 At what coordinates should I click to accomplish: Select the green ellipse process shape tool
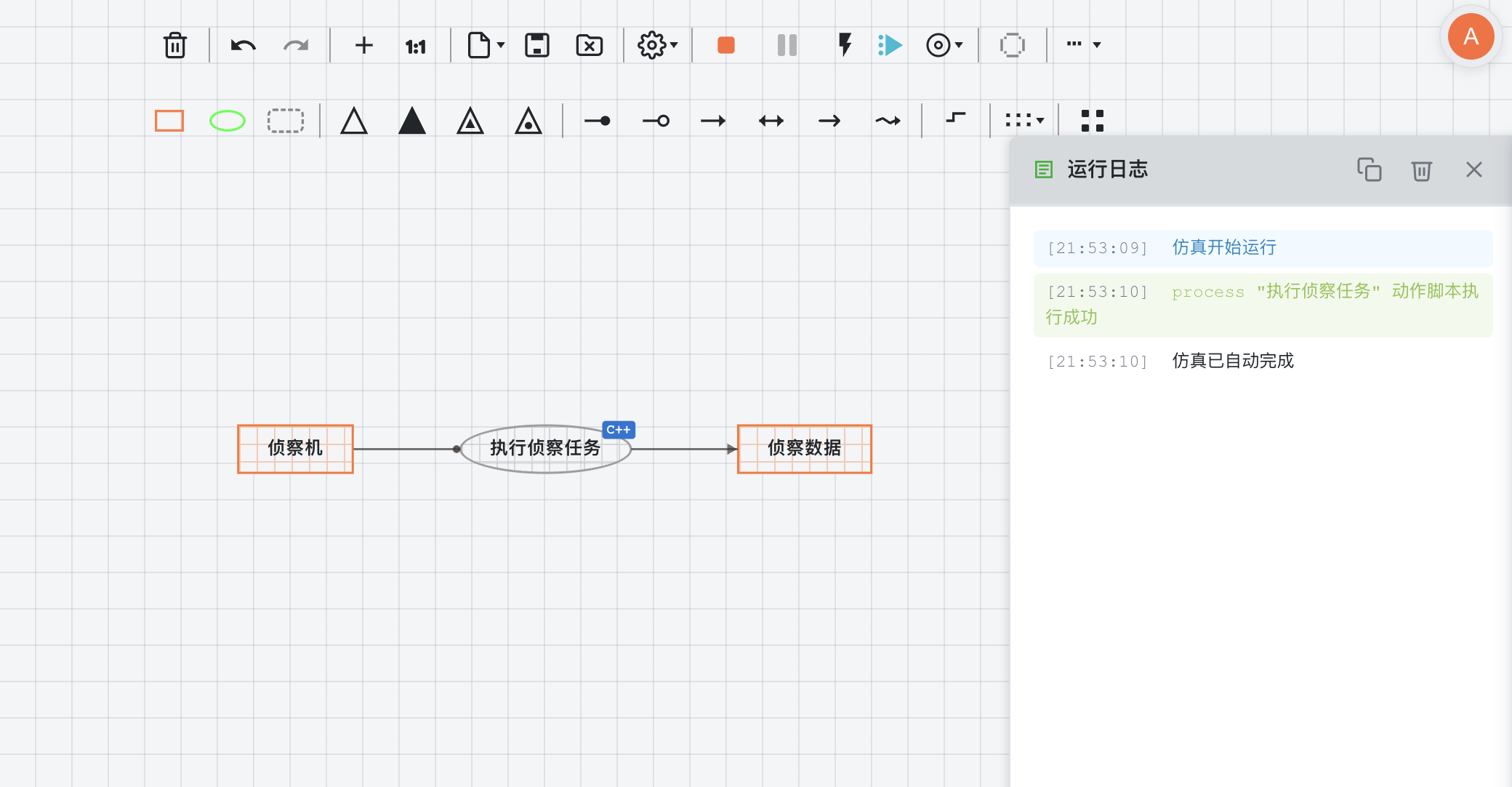point(228,121)
